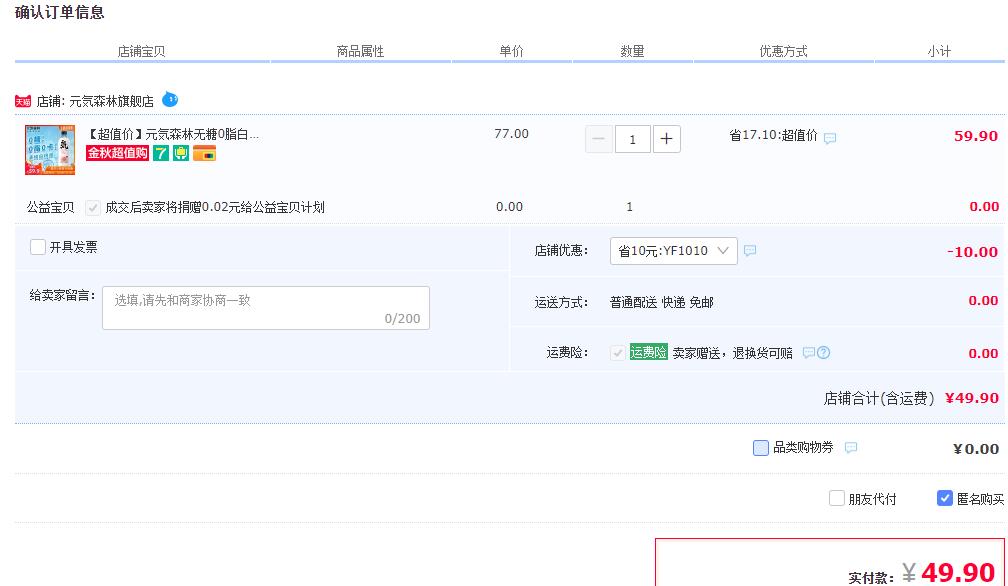1008x586 pixels.
Task: Uncheck the 匿名购买 checkbox
Action: (x=944, y=498)
